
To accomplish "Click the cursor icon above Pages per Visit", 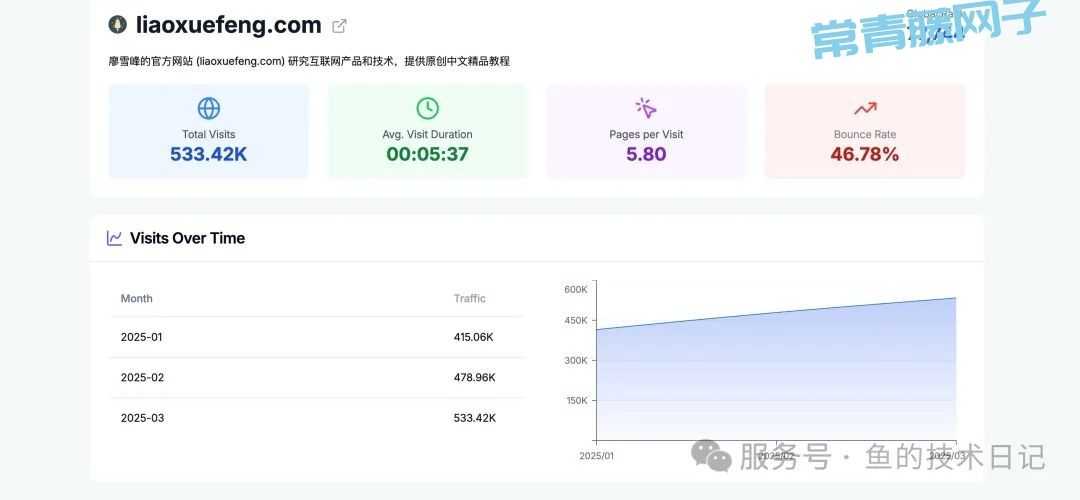I will (x=646, y=108).
